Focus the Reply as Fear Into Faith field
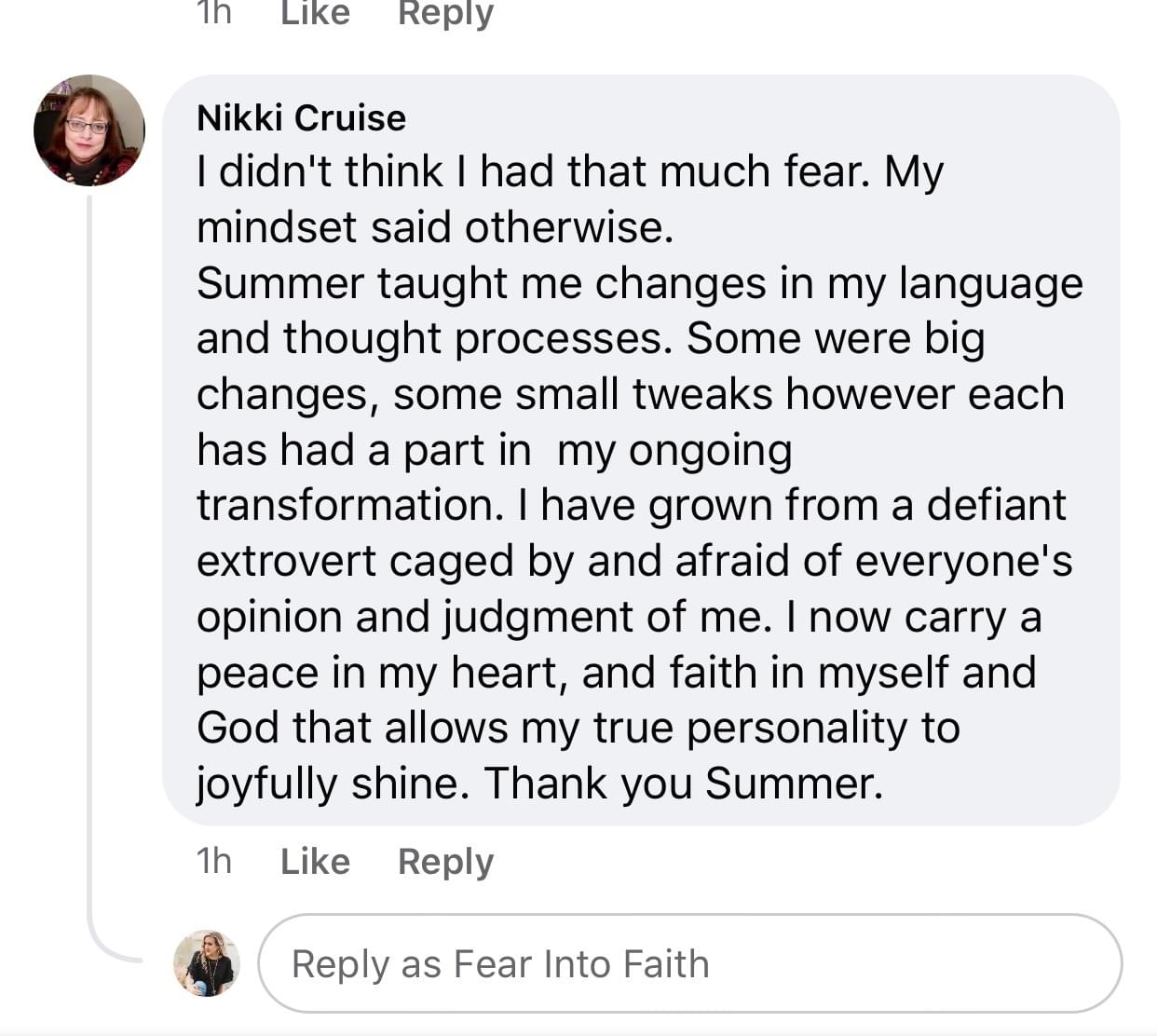 coord(689,963)
